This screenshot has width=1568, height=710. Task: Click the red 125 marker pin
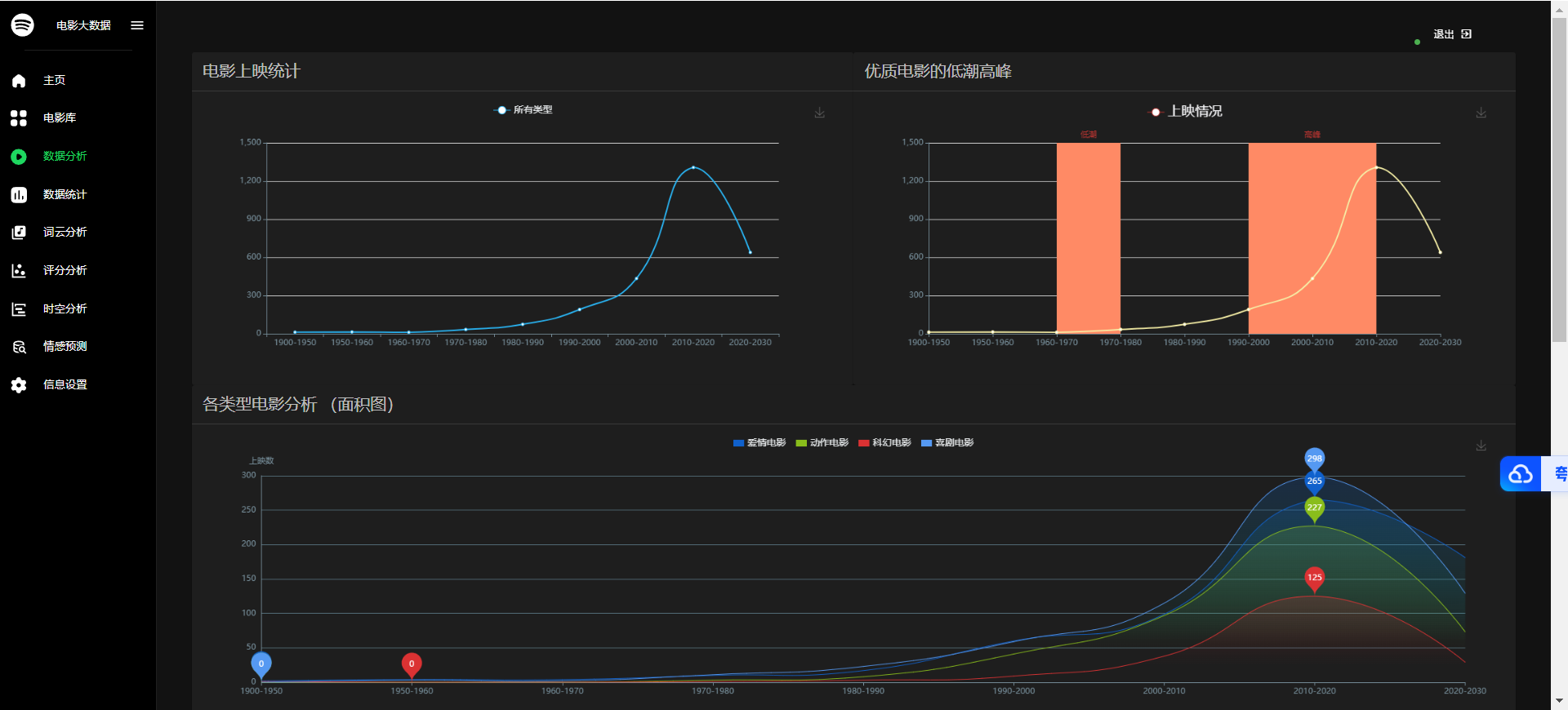tap(1314, 579)
